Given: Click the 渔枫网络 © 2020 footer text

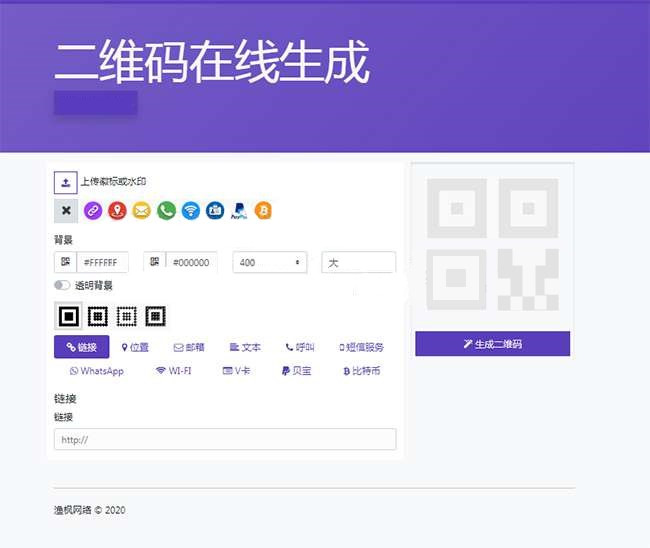Looking at the screenshot, I should coord(90,510).
